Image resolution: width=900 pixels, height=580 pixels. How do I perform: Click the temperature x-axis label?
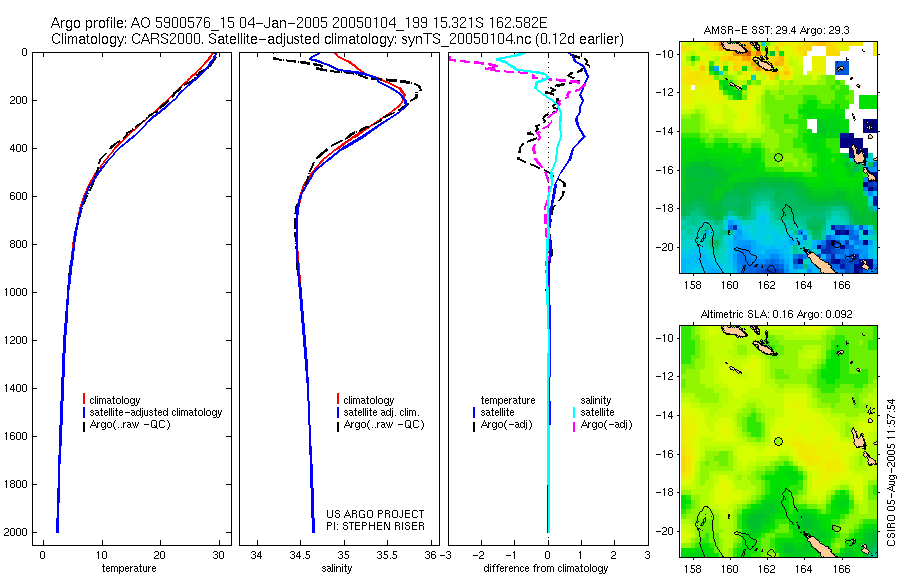pos(129,569)
